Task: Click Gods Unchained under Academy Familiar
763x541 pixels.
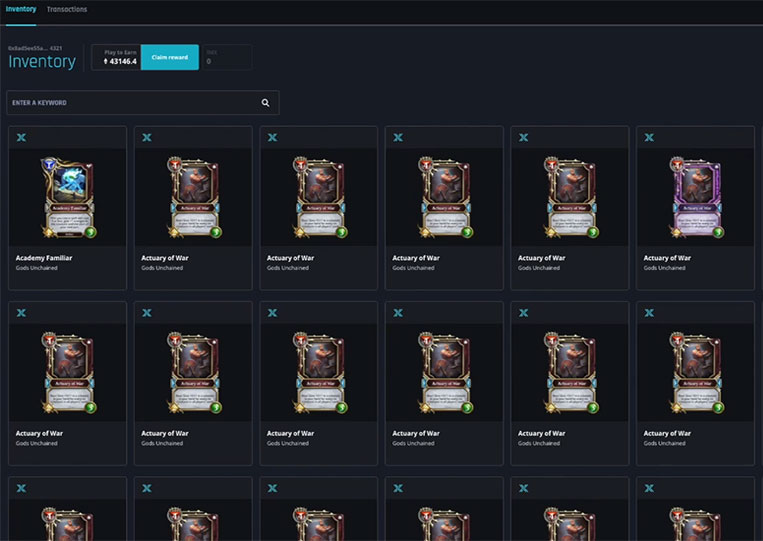Action: [x=36, y=268]
